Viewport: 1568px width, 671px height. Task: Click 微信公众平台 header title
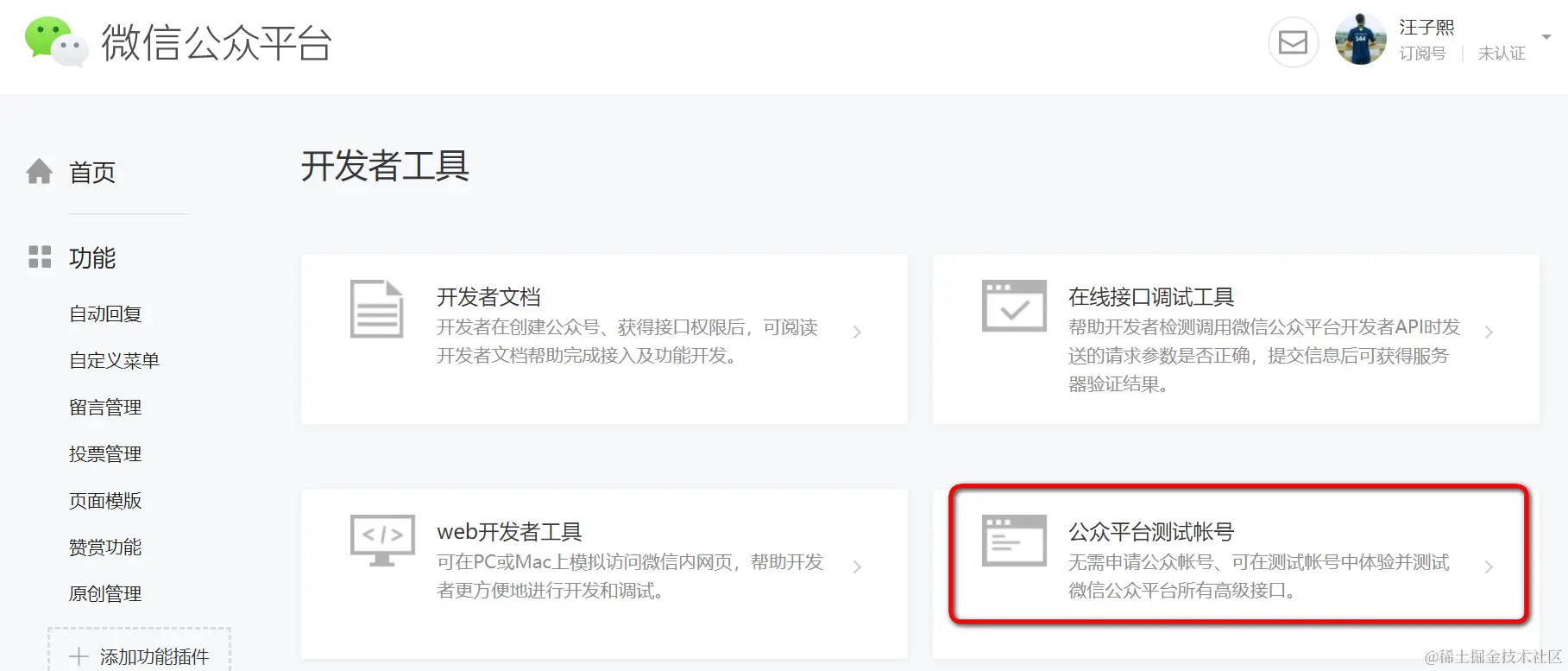click(x=217, y=42)
